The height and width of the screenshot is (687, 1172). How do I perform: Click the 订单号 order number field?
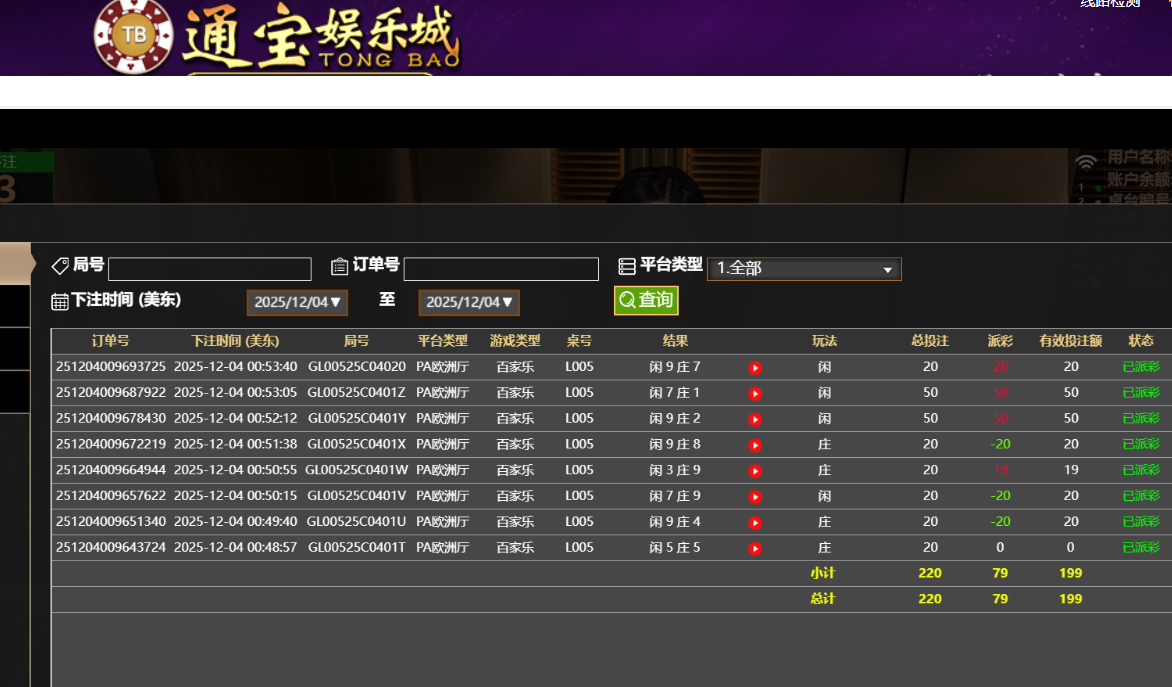pyautogui.click(x=501, y=269)
